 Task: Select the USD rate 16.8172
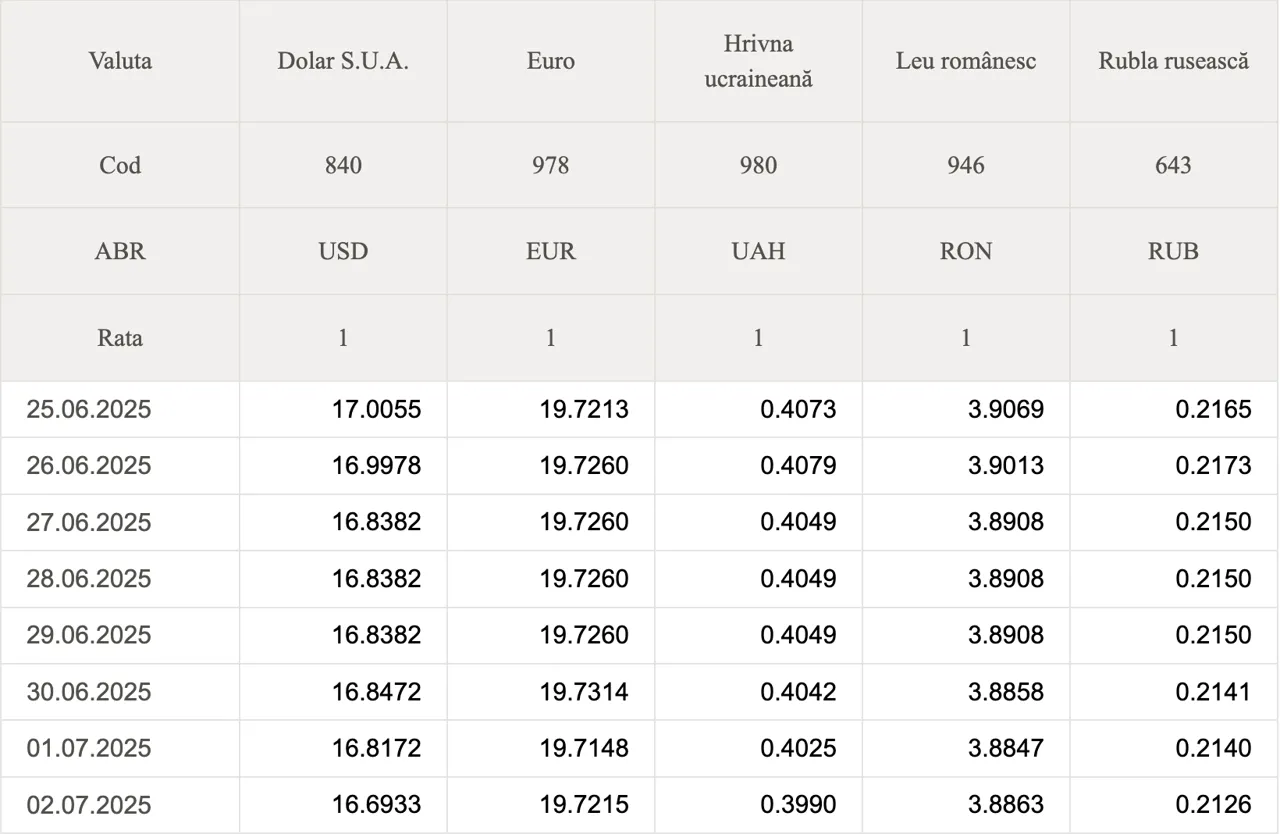(x=377, y=748)
